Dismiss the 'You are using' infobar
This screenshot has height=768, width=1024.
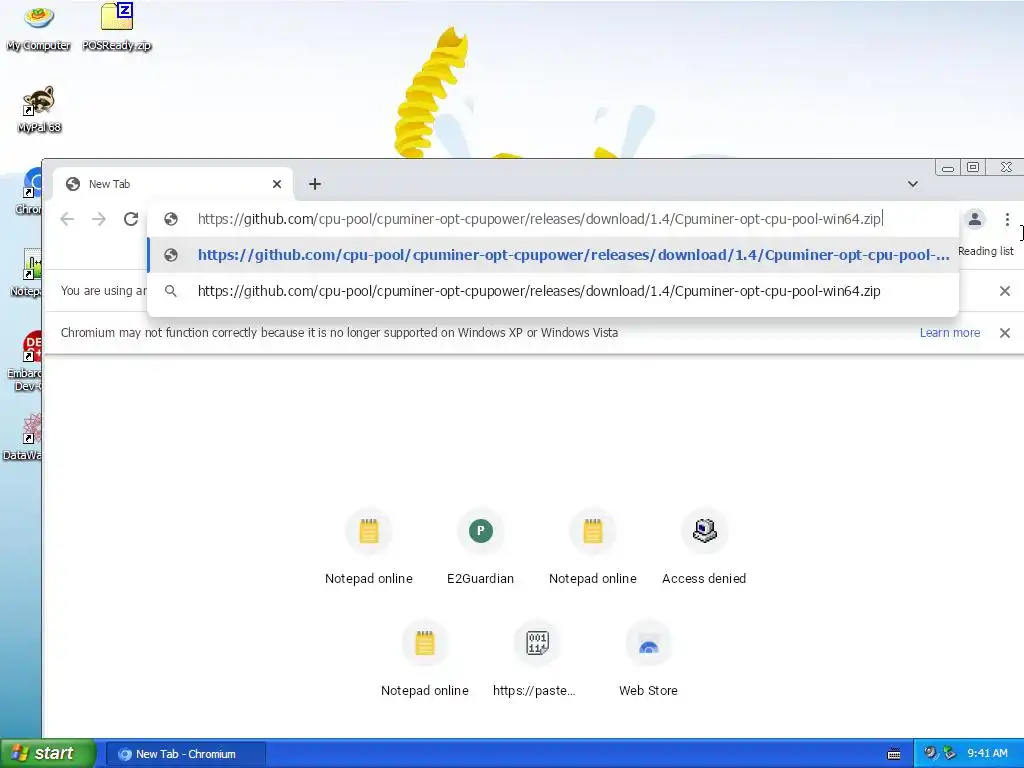(1005, 291)
